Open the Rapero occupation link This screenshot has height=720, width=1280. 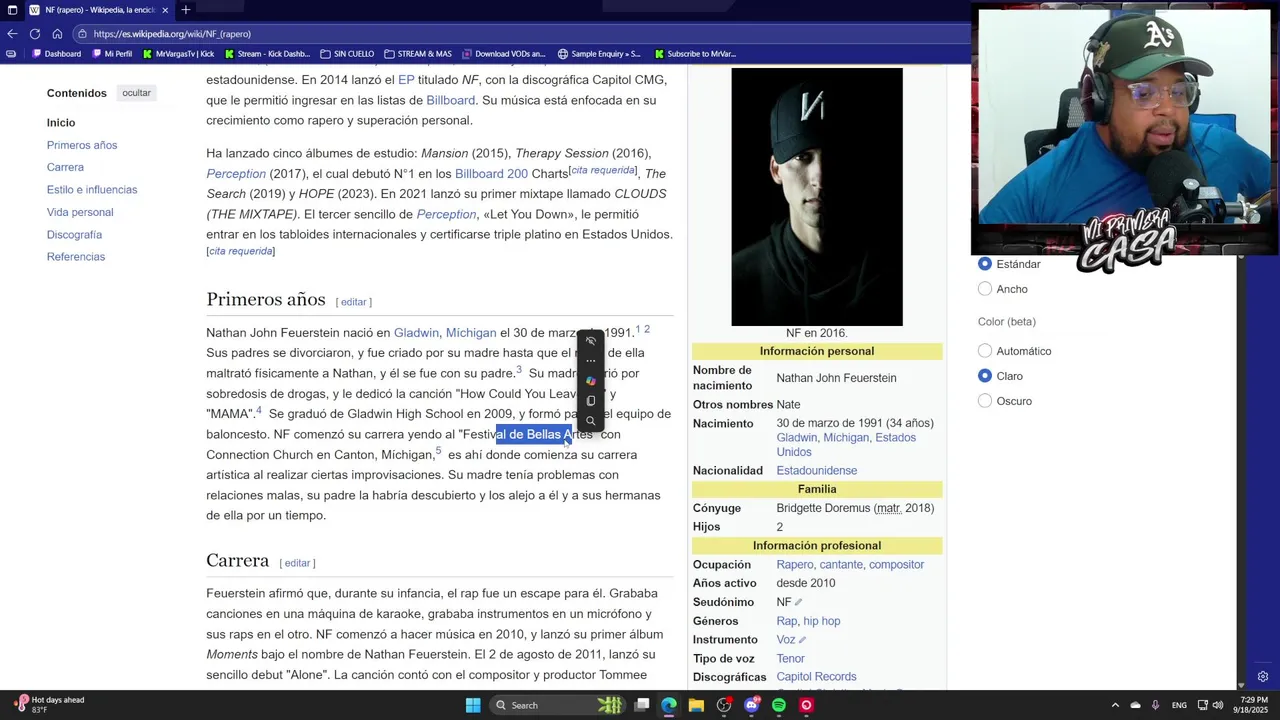coord(795,565)
